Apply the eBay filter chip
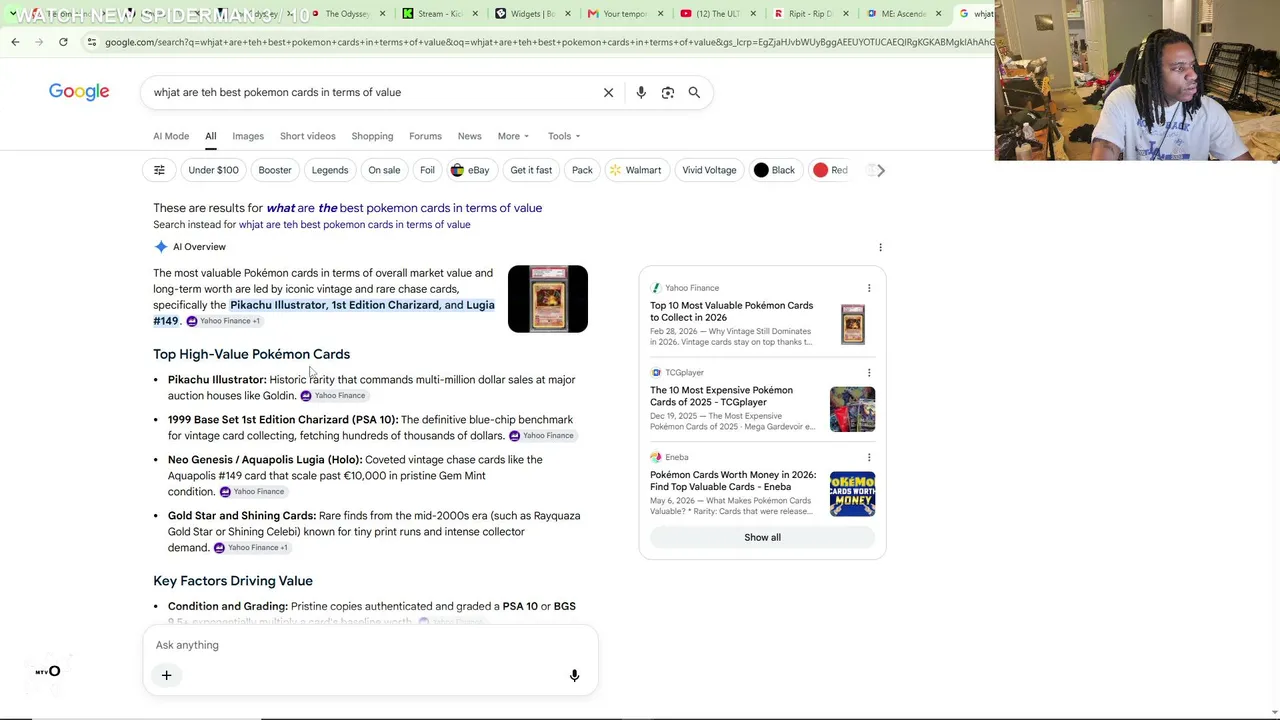The width and height of the screenshot is (1280, 720). coord(470,170)
